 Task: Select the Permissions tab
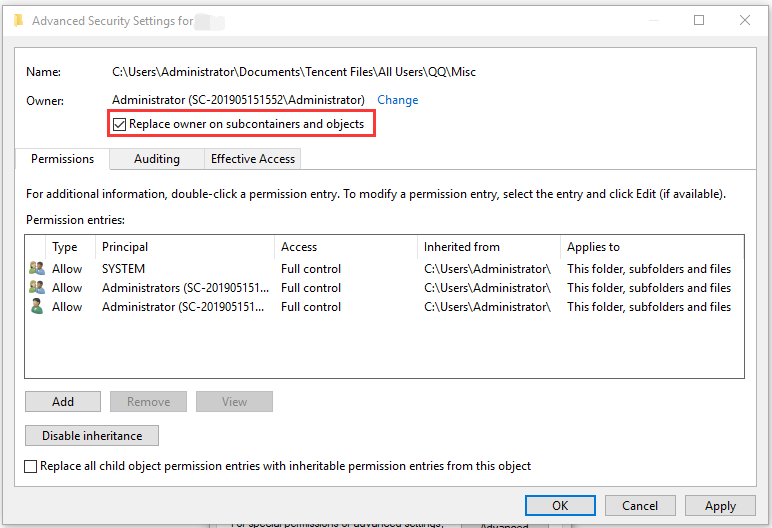coord(62,159)
